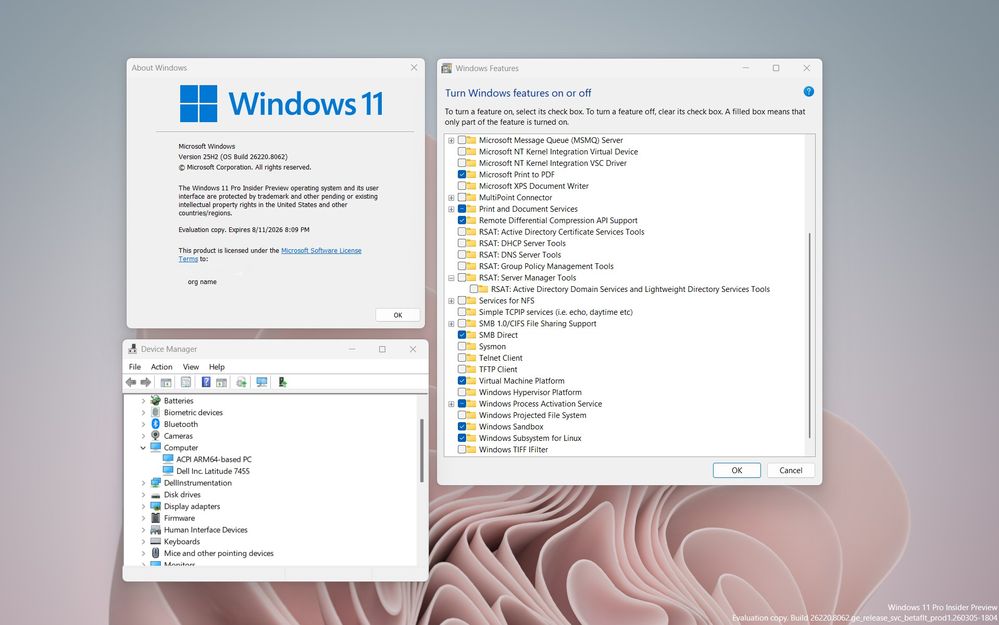The width and height of the screenshot is (999, 625).
Task: Open the Action menu in Device Manager
Action: click(161, 367)
